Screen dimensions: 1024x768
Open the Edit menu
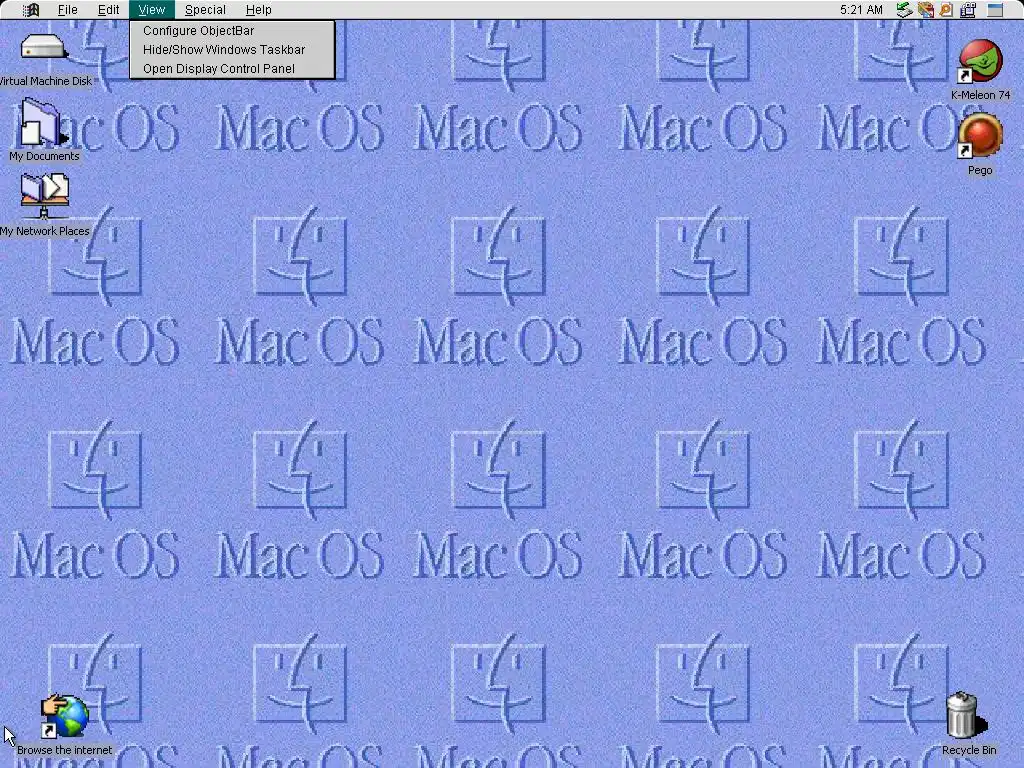[108, 10]
